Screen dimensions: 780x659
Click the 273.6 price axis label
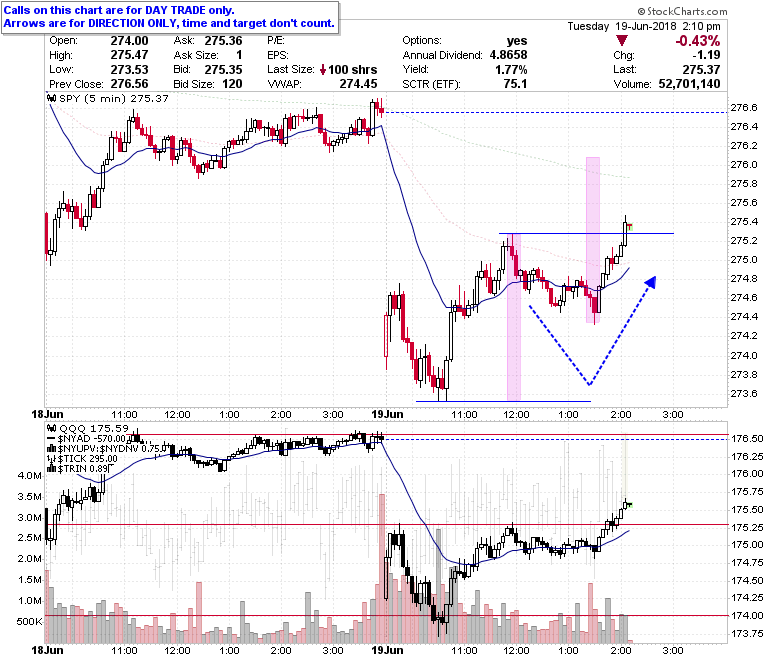coord(744,394)
